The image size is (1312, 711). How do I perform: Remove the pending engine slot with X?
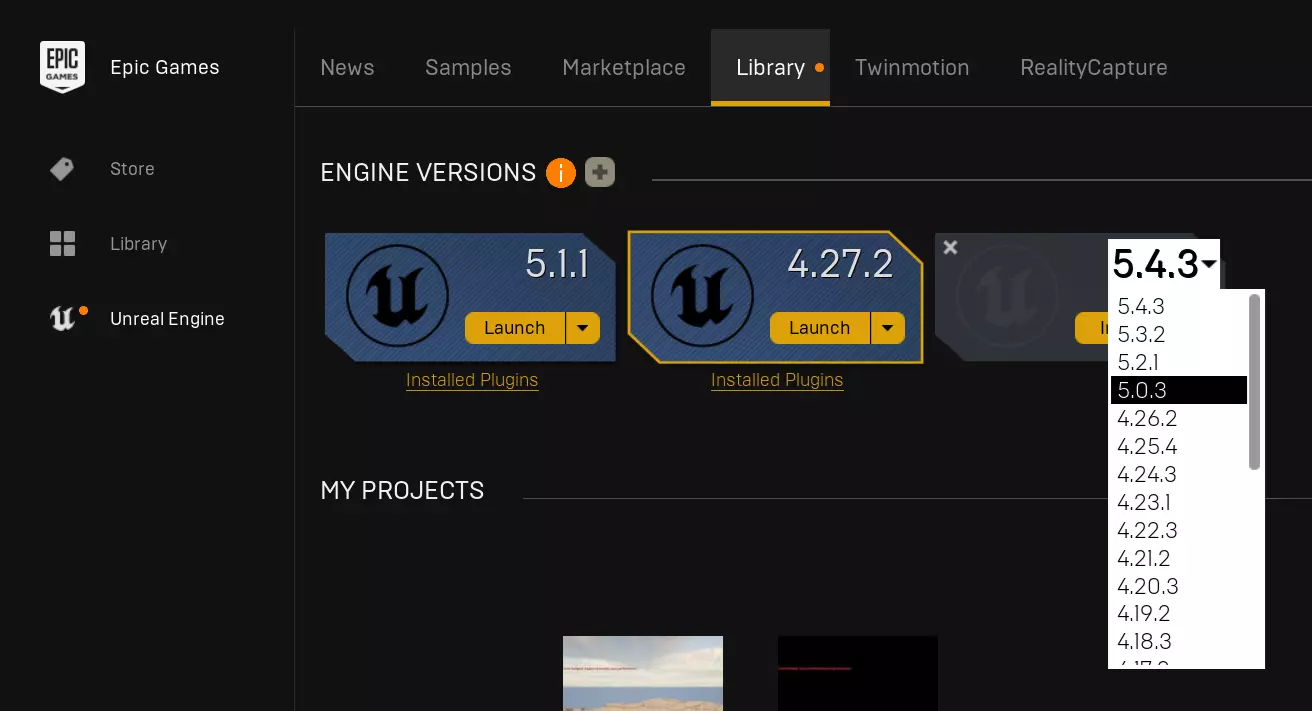point(950,247)
